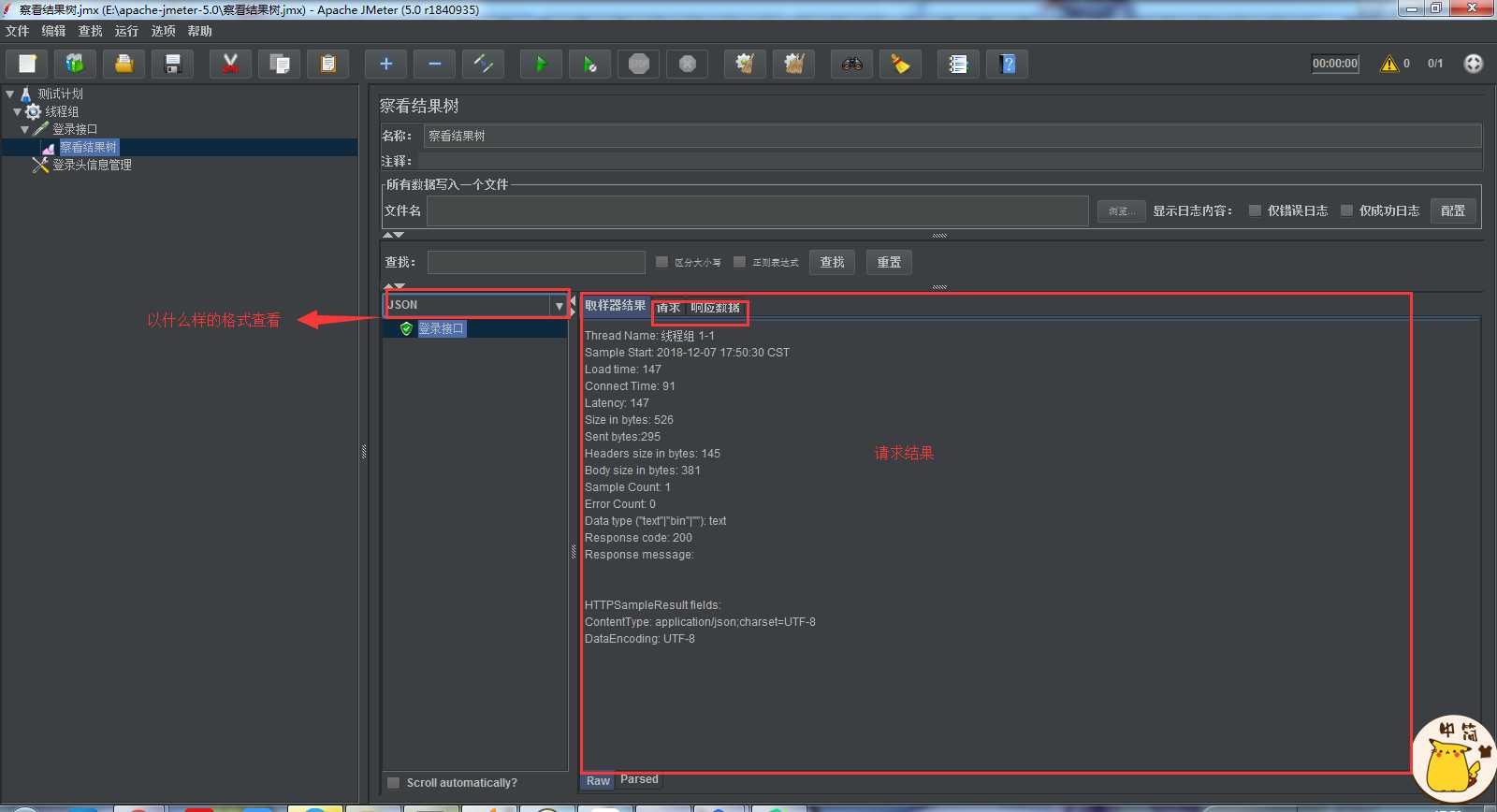Focus the 注释 comment field
The height and width of the screenshot is (812, 1497).
coord(949,161)
